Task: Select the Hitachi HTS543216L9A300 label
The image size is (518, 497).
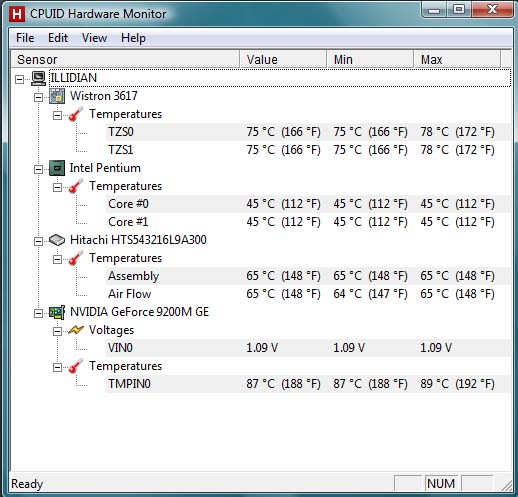Action: point(138,240)
